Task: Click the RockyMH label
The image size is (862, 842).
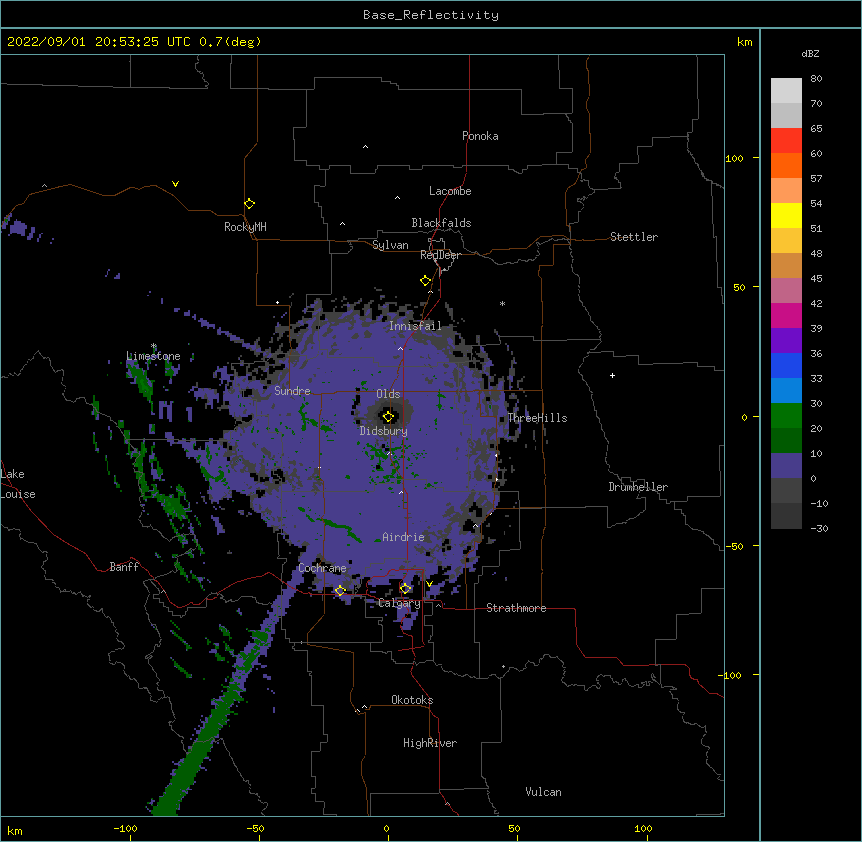Action: click(x=245, y=227)
